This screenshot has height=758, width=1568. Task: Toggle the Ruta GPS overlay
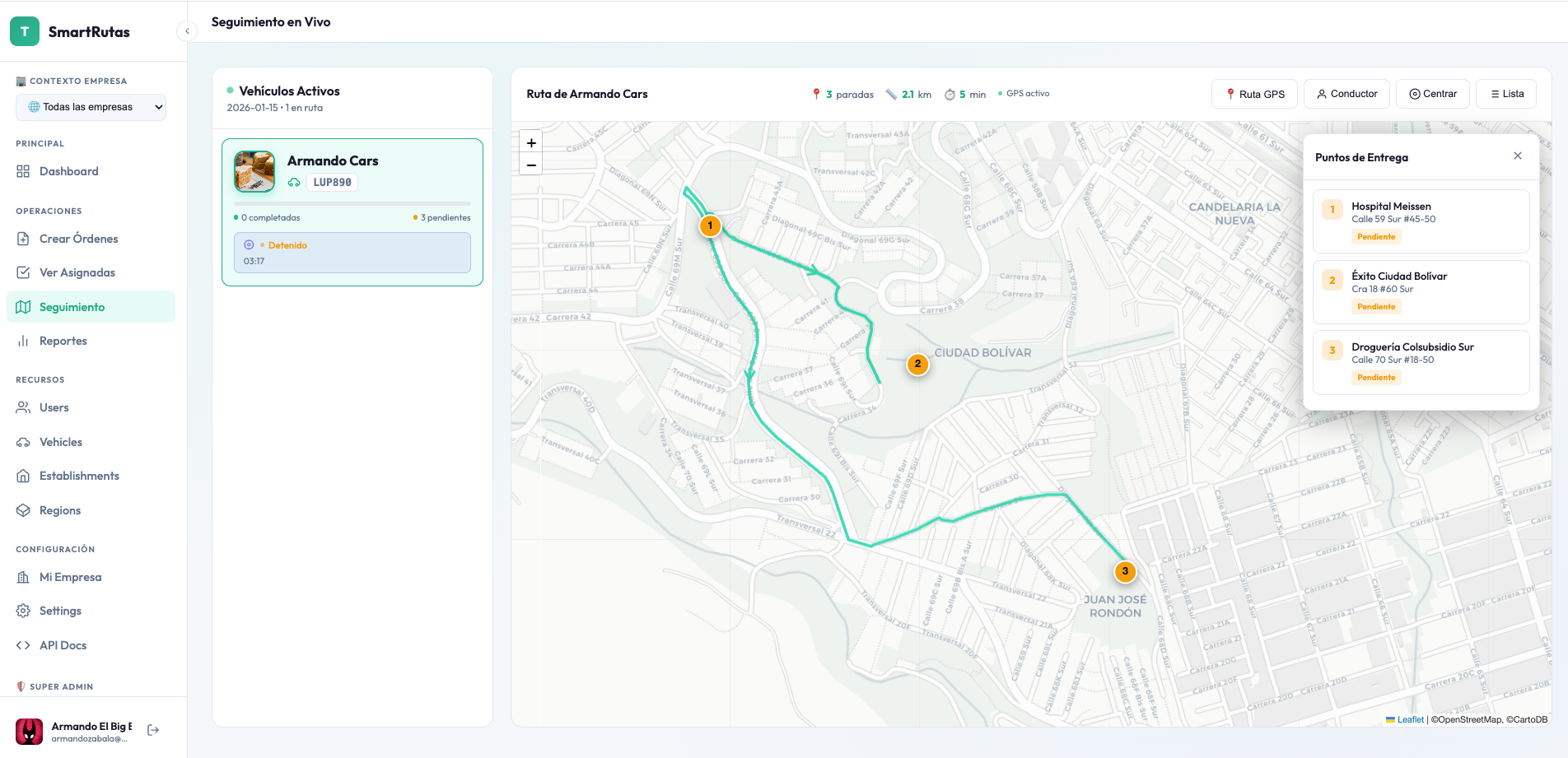(x=1254, y=94)
